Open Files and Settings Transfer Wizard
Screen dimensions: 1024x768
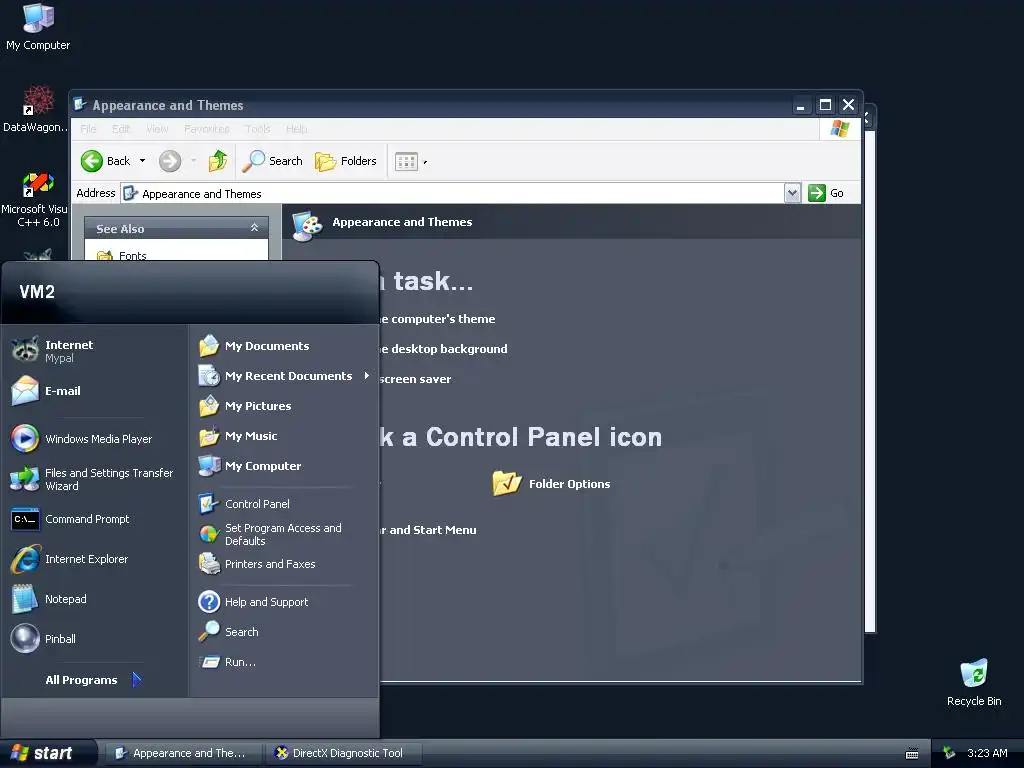click(x=95, y=479)
